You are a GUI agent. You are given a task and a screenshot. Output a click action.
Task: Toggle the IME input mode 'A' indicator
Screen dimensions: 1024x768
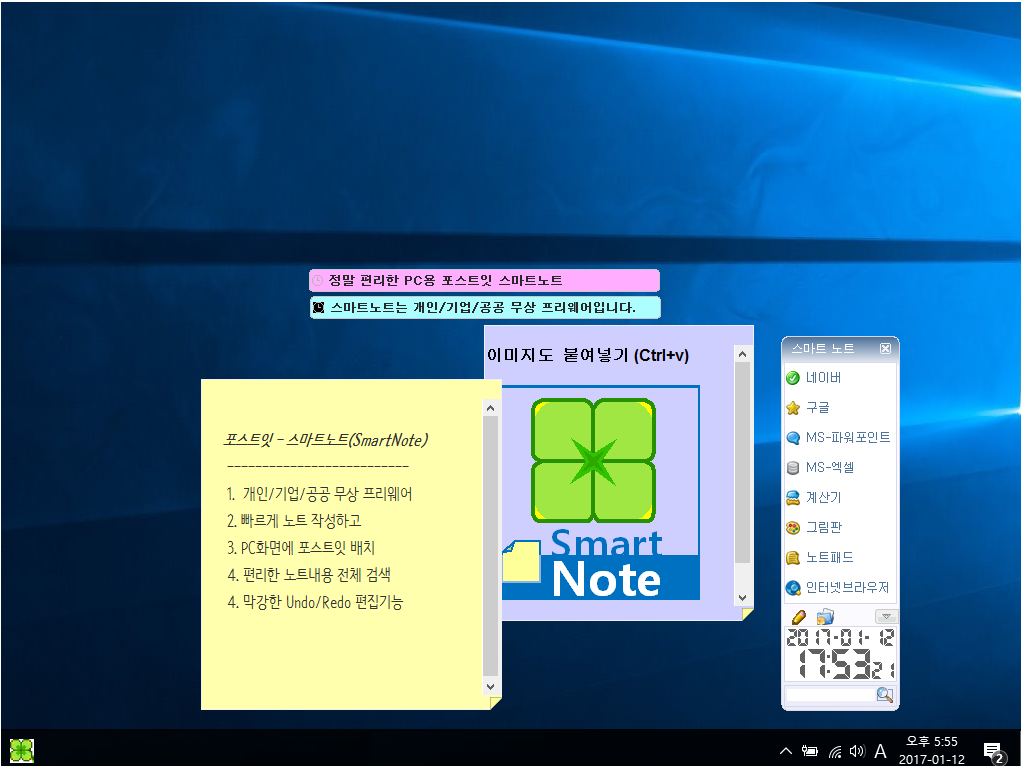click(x=880, y=751)
